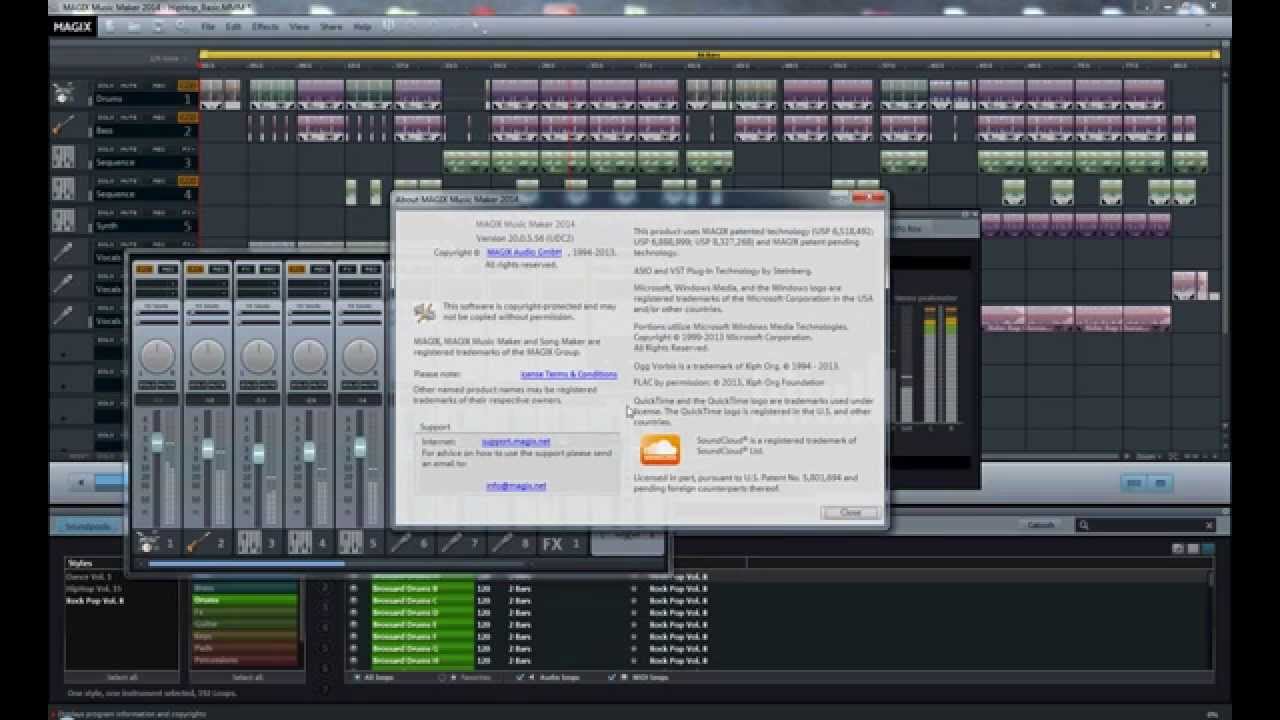Mute the Bass track
The width and height of the screenshot is (1280, 720).
tap(130, 117)
